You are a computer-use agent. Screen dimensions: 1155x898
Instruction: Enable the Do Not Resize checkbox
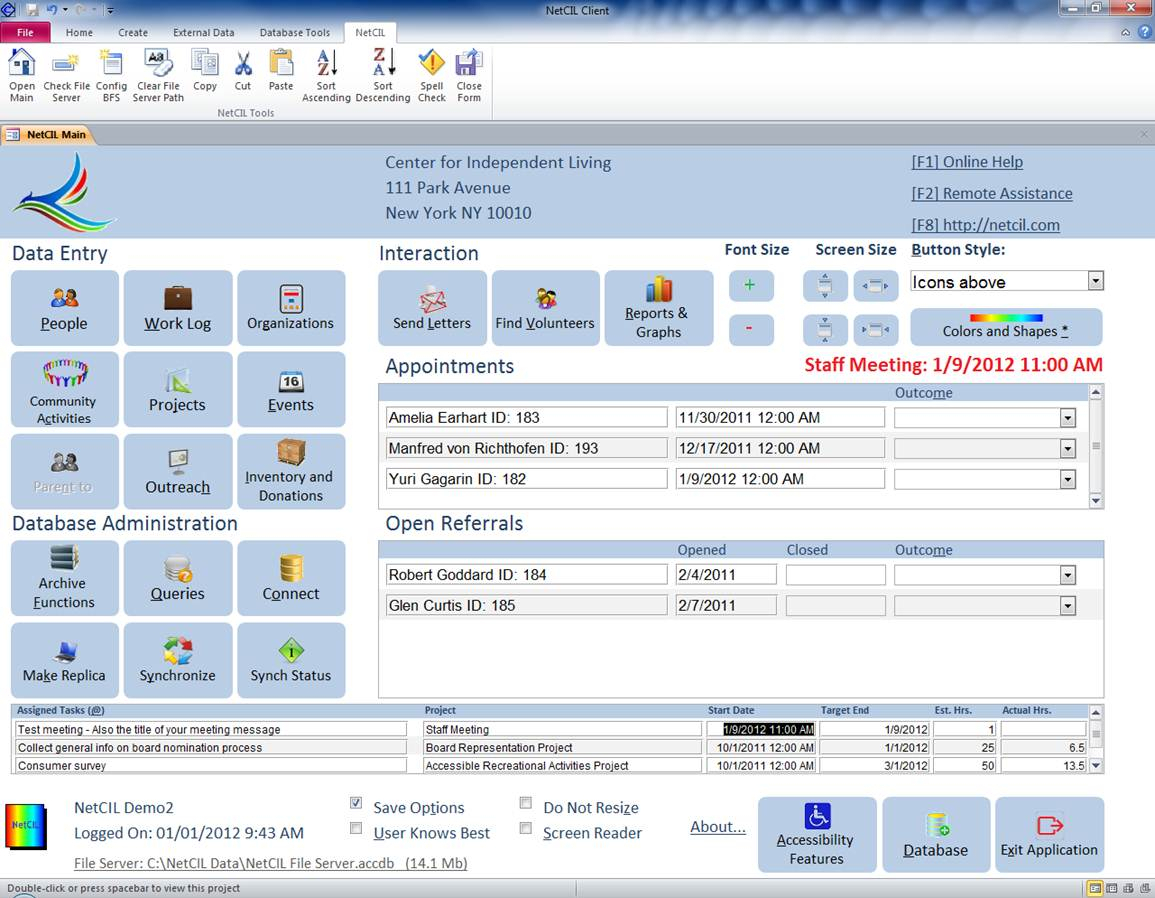525,802
